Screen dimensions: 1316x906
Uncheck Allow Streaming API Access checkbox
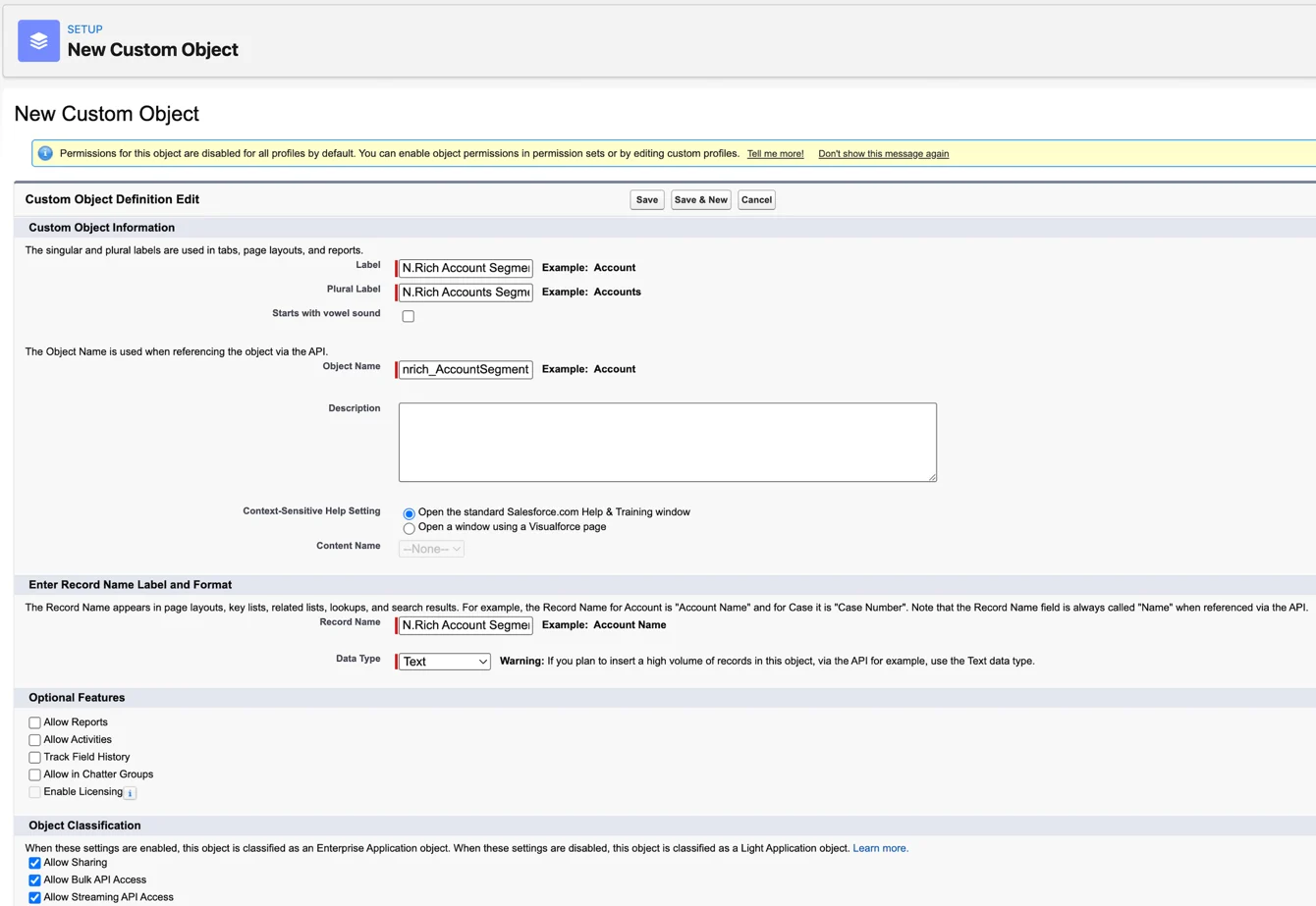[34, 897]
